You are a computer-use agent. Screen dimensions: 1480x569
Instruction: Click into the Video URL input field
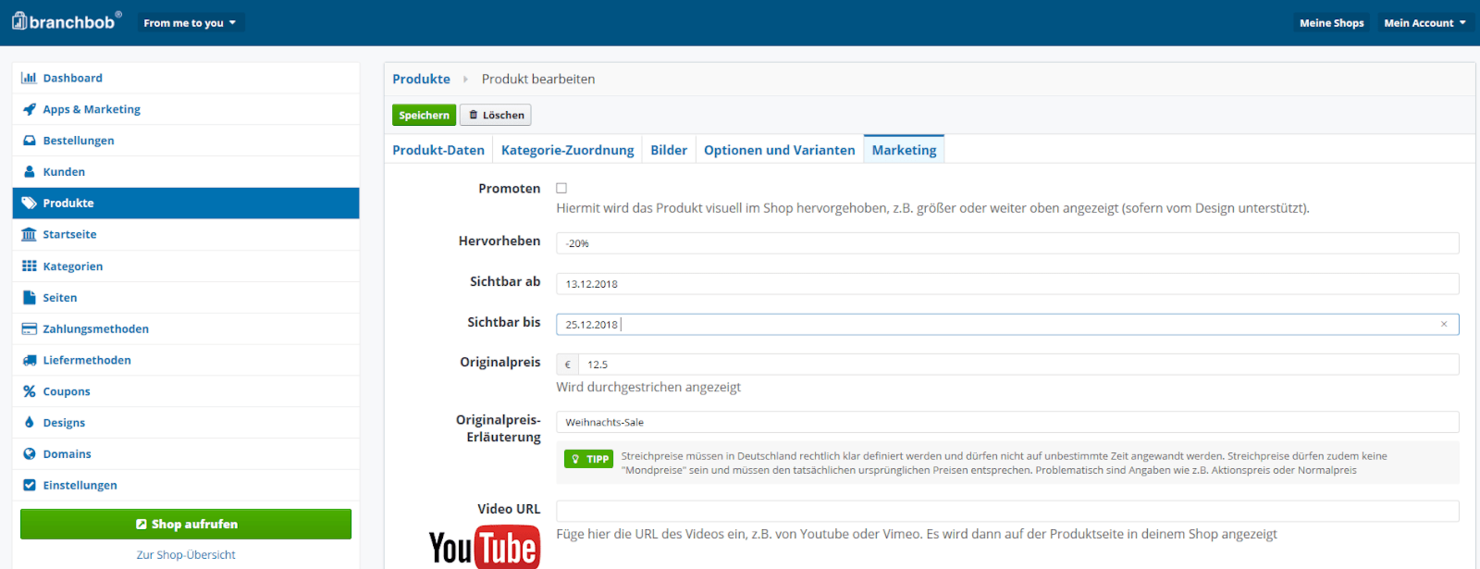click(1007, 511)
